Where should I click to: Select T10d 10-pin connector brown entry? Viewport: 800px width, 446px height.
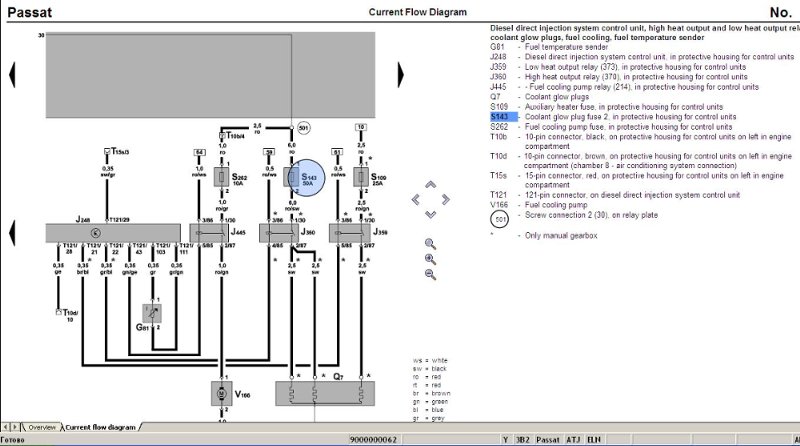pos(641,161)
